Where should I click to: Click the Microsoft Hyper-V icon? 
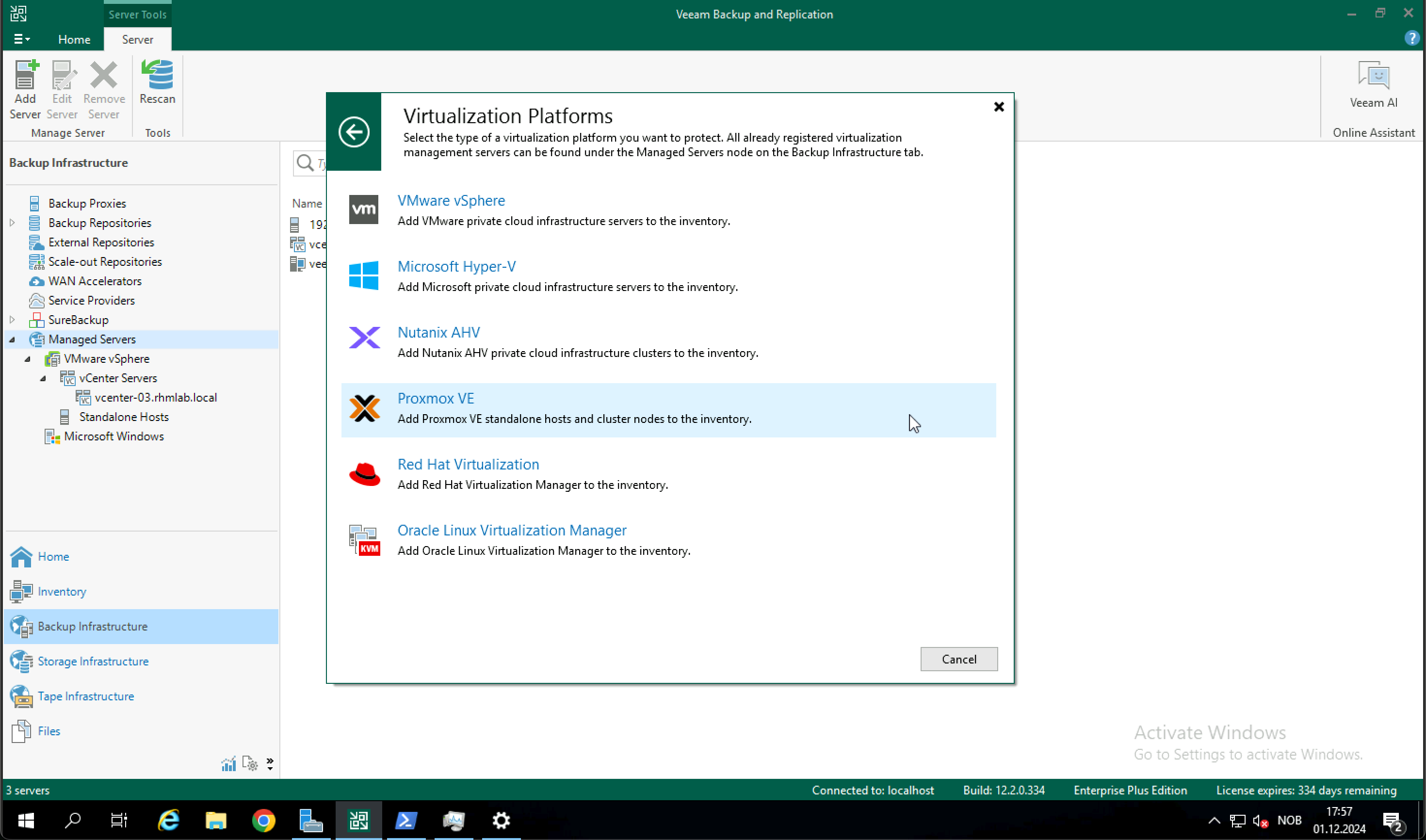click(363, 275)
